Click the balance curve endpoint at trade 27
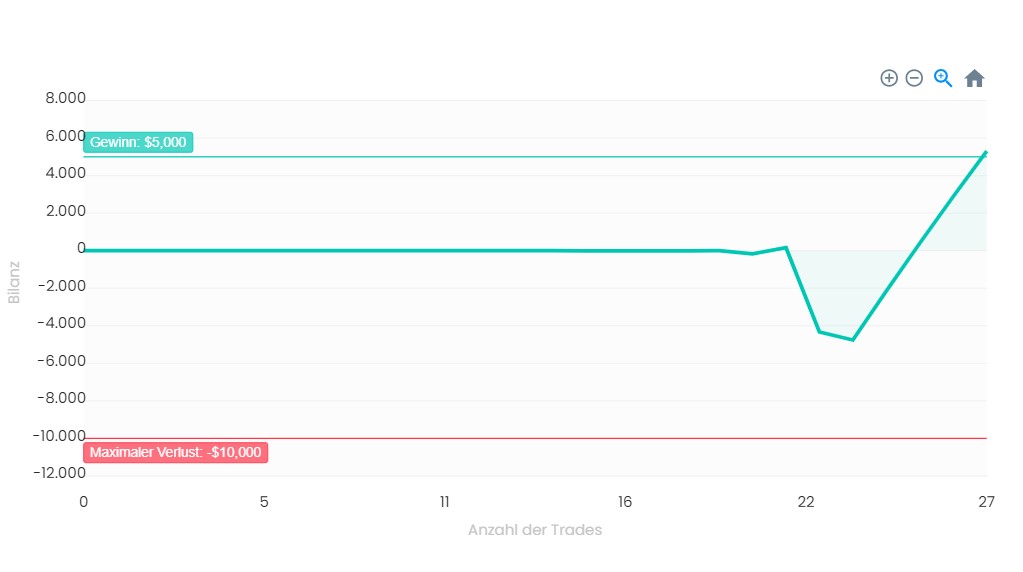 (985, 152)
